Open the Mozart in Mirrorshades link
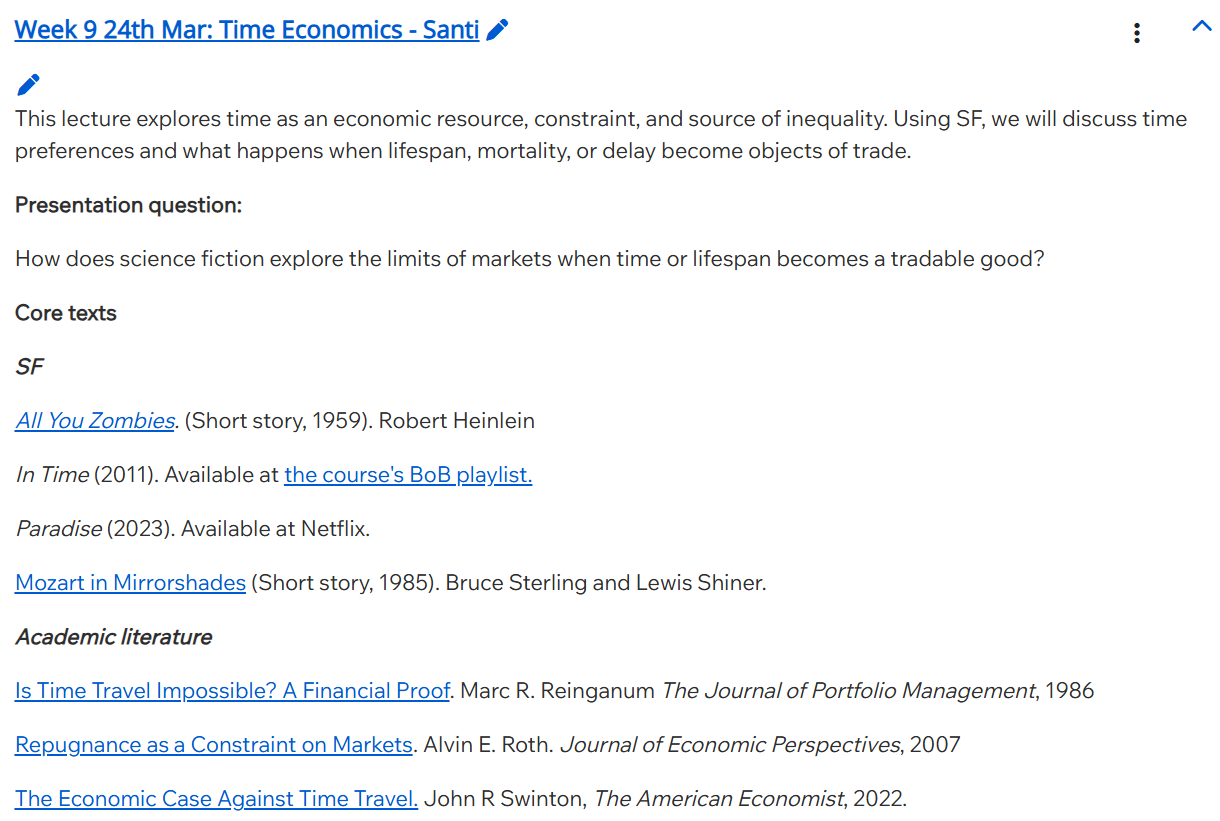This screenshot has height=821, width=1220. tap(130, 583)
